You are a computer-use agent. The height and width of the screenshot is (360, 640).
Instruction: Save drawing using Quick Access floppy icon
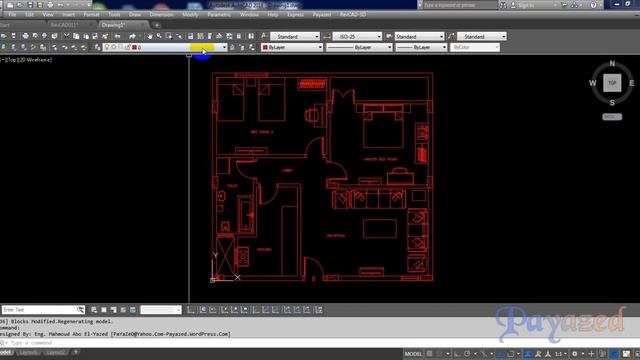[30, 5]
